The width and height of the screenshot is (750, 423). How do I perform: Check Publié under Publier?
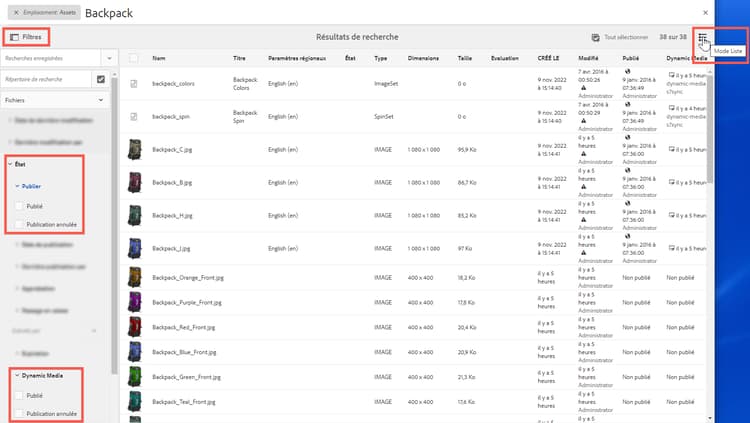(x=19, y=206)
